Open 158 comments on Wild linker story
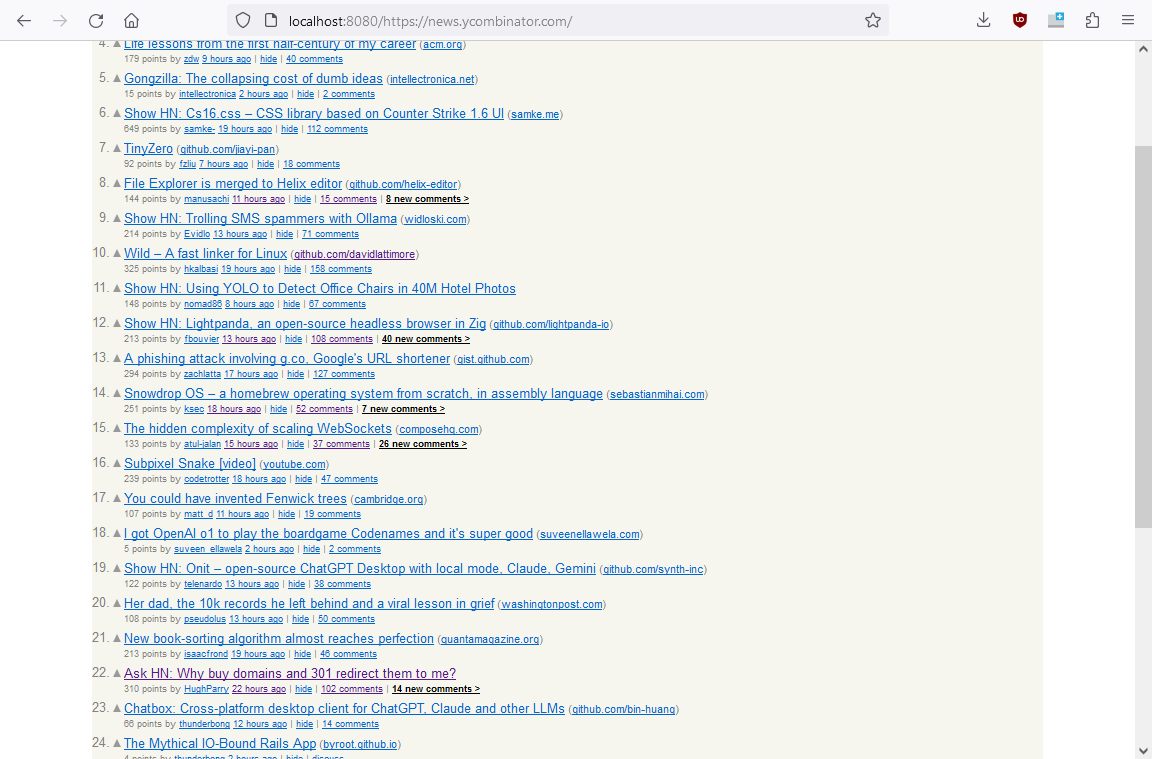1152x759 pixels. click(x=341, y=269)
